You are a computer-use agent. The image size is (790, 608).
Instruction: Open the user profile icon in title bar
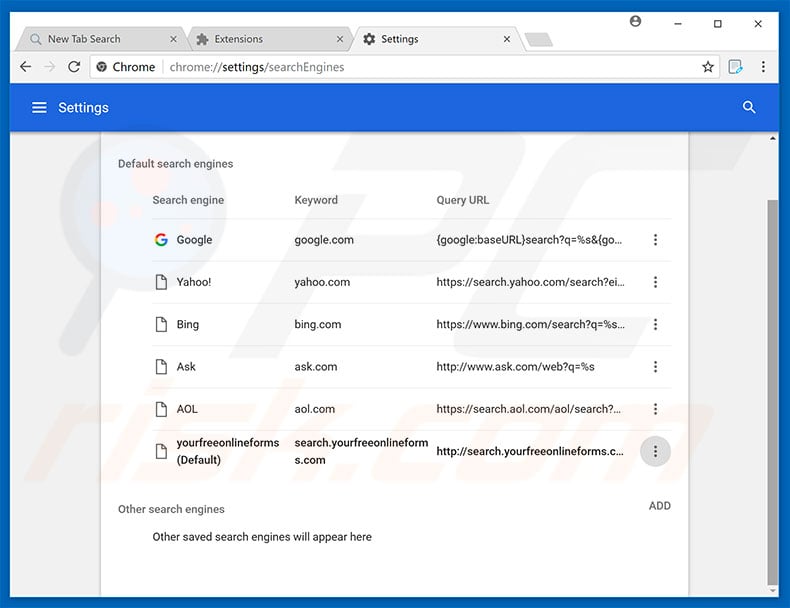[635, 21]
